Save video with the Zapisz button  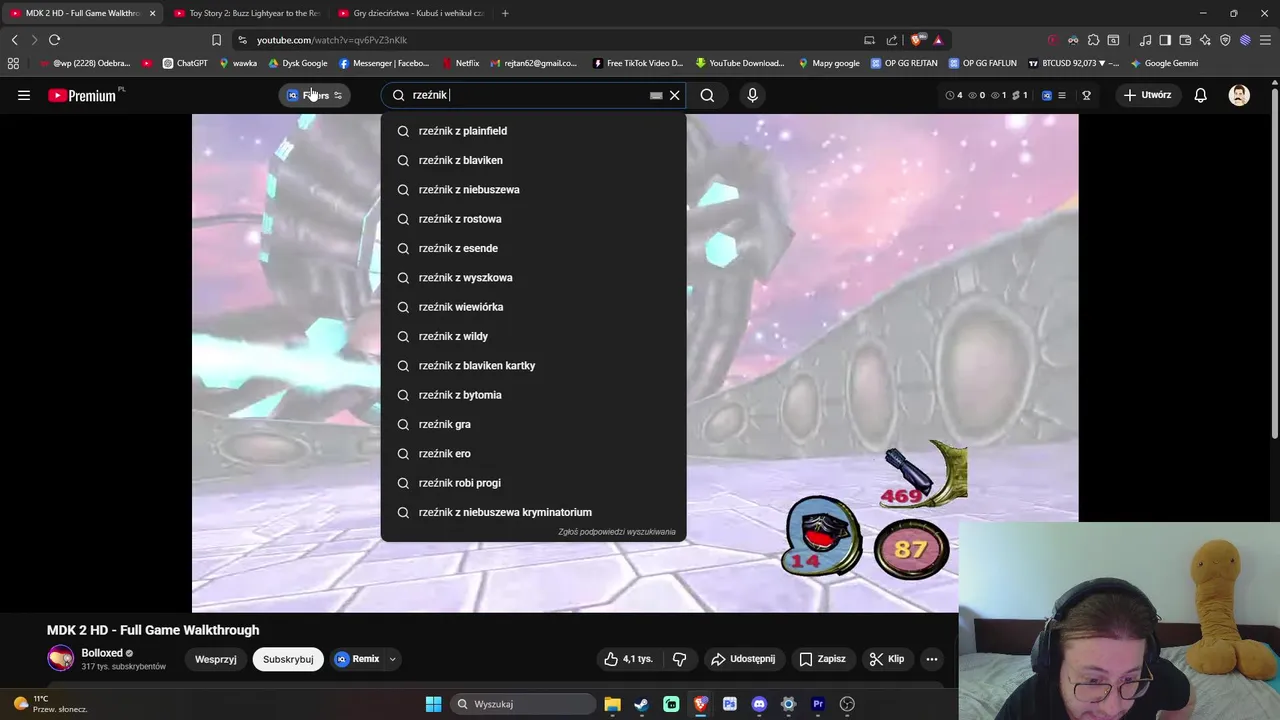pyautogui.click(x=822, y=659)
